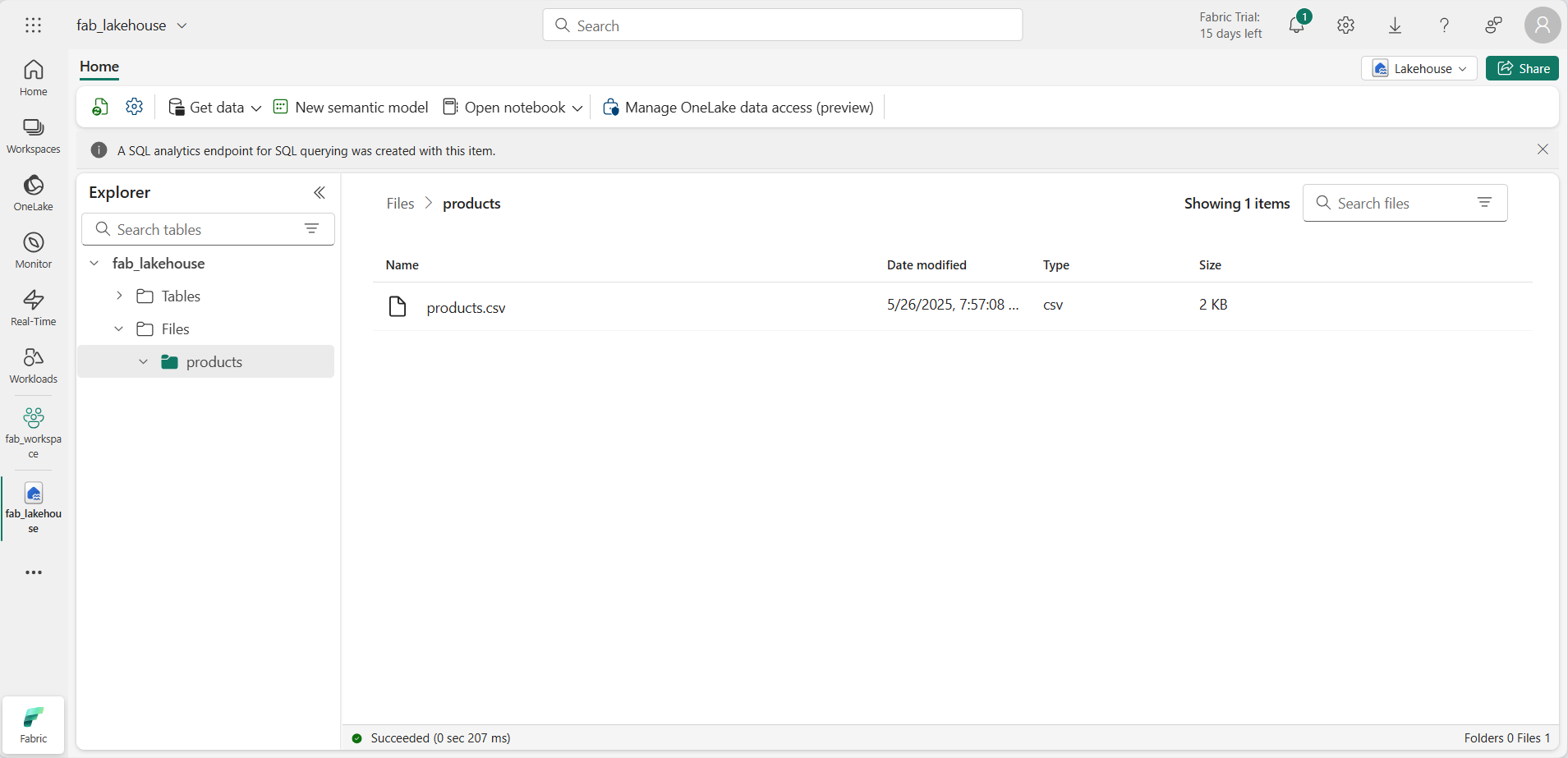Click the Search files input field
Viewport: 1568px width, 758px height.
coord(1396,203)
